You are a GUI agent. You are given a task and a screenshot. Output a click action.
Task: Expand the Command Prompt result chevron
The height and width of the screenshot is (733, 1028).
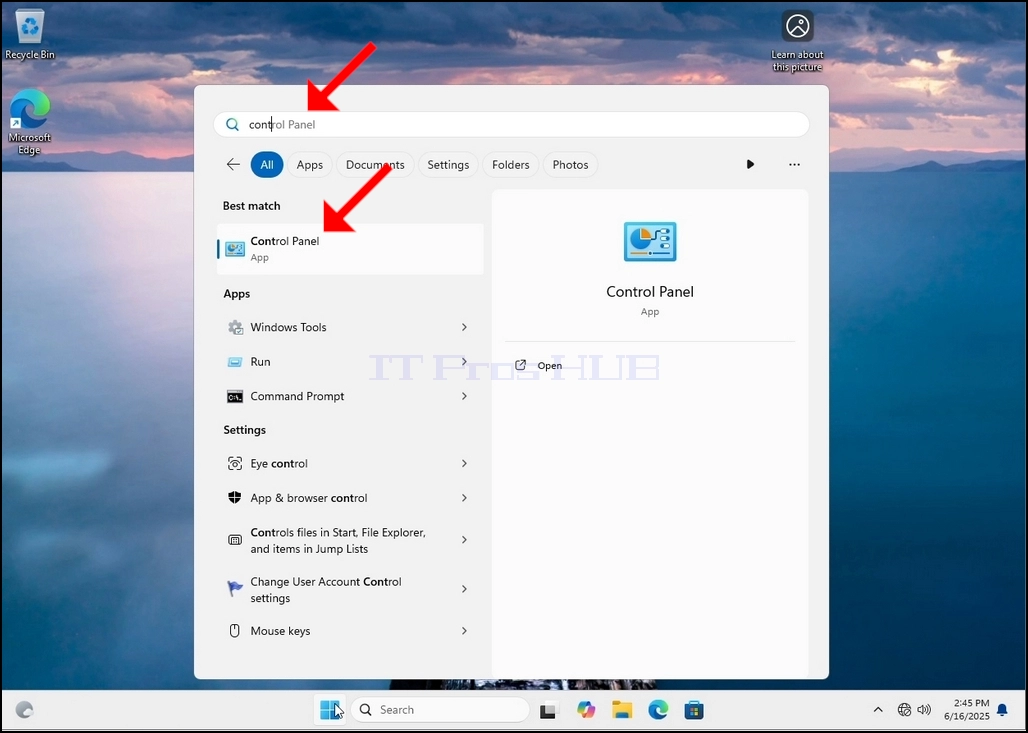tap(464, 397)
